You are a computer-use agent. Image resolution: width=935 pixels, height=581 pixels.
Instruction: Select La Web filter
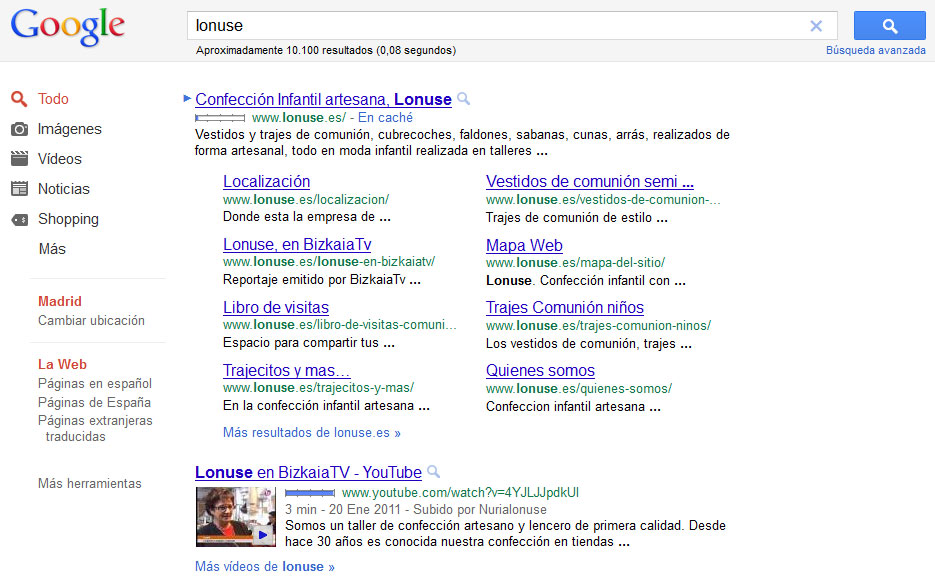62,364
